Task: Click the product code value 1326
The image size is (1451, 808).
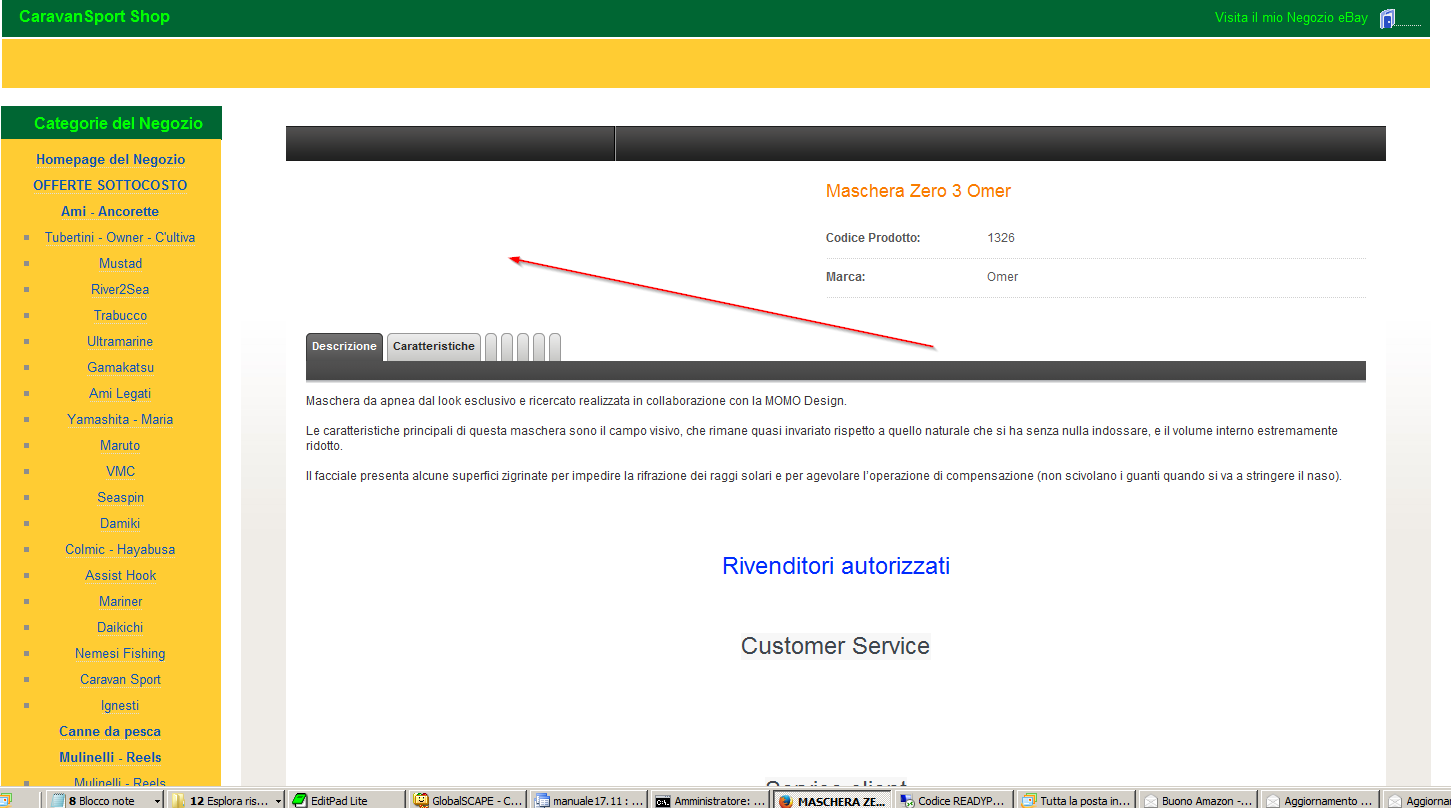Action: coord(1001,238)
